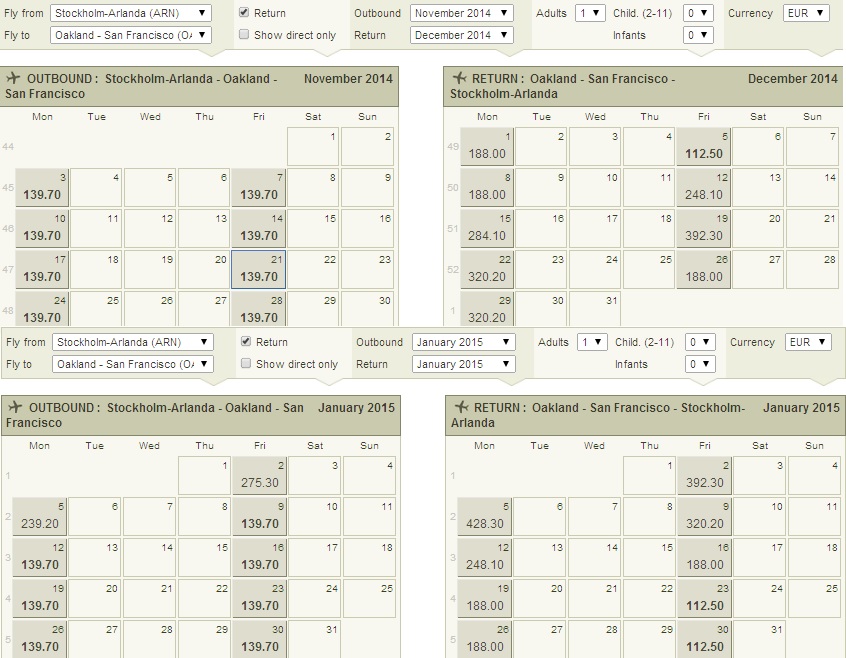Screen dimensions: 846x658
Task: Open the Return month dropdown showing December 2014
Action: [x=461, y=35]
